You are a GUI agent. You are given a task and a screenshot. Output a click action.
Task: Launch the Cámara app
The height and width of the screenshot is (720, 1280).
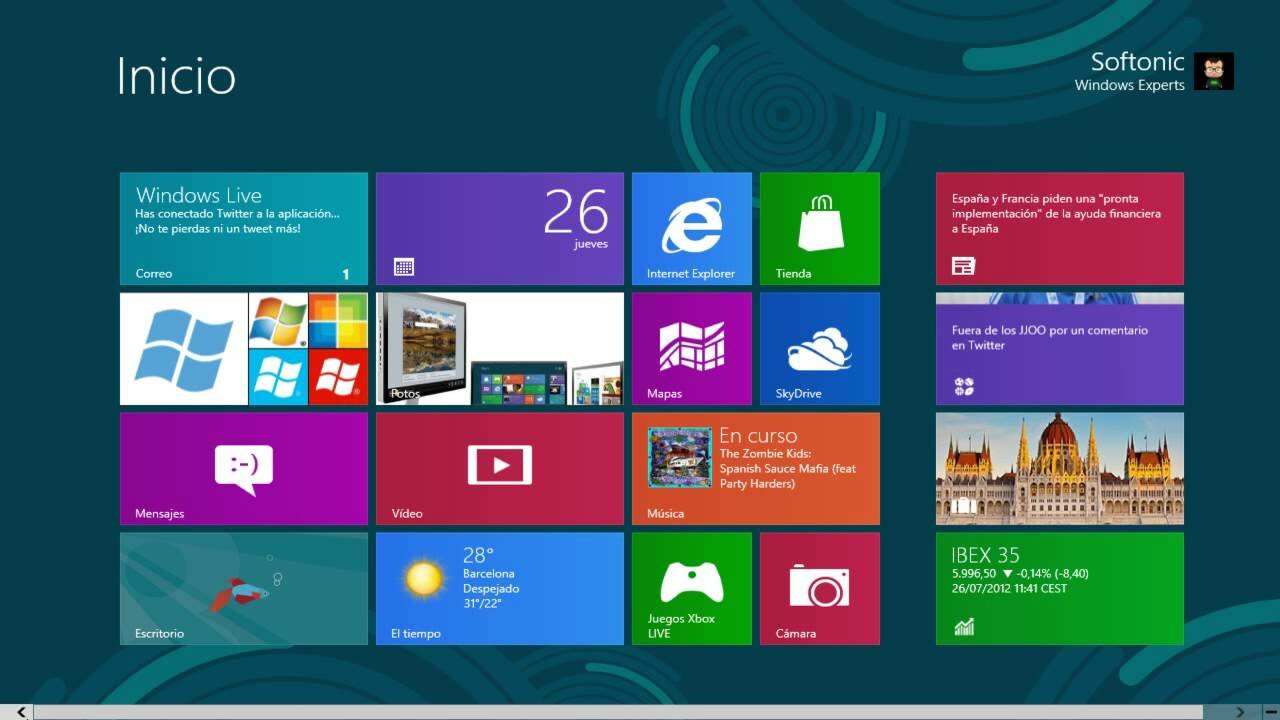coord(819,588)
